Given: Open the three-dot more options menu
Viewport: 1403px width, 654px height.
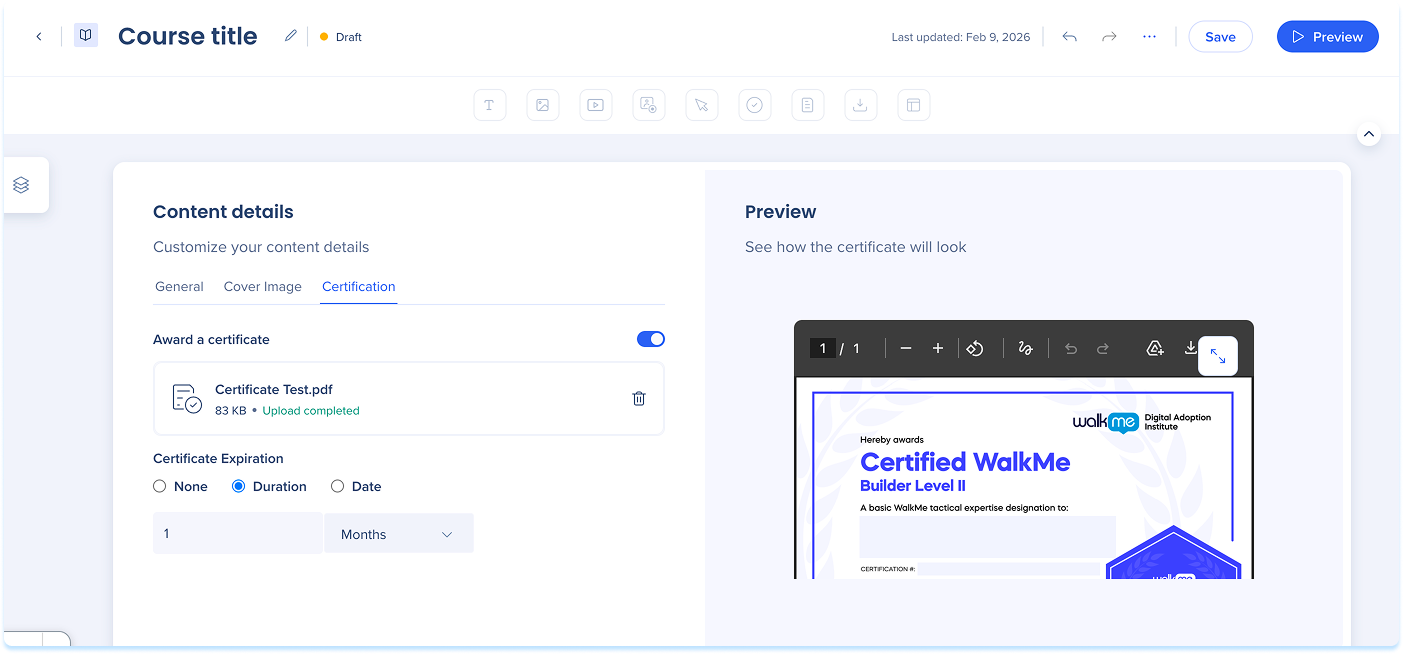Looking at the screenshot, I should [x=1149, y=37].
